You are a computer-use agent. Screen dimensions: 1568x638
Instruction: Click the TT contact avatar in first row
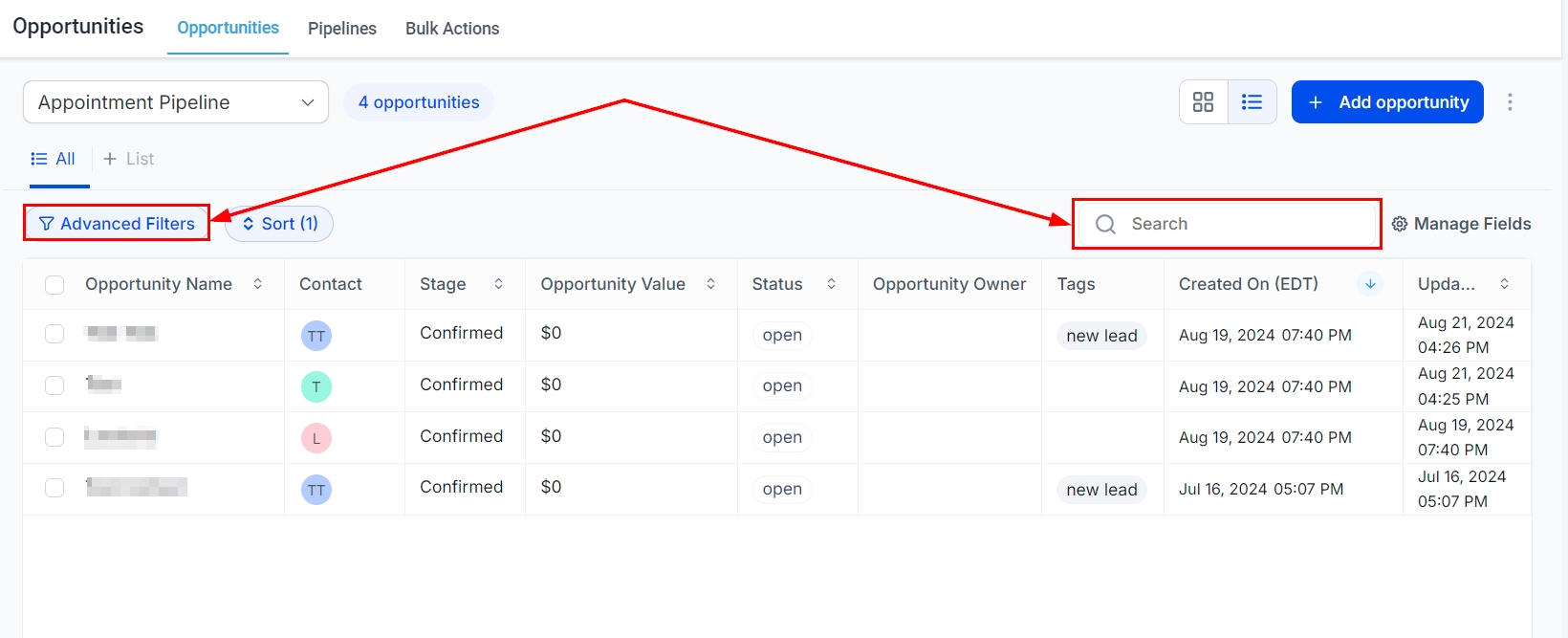click(x=316, y=336)
